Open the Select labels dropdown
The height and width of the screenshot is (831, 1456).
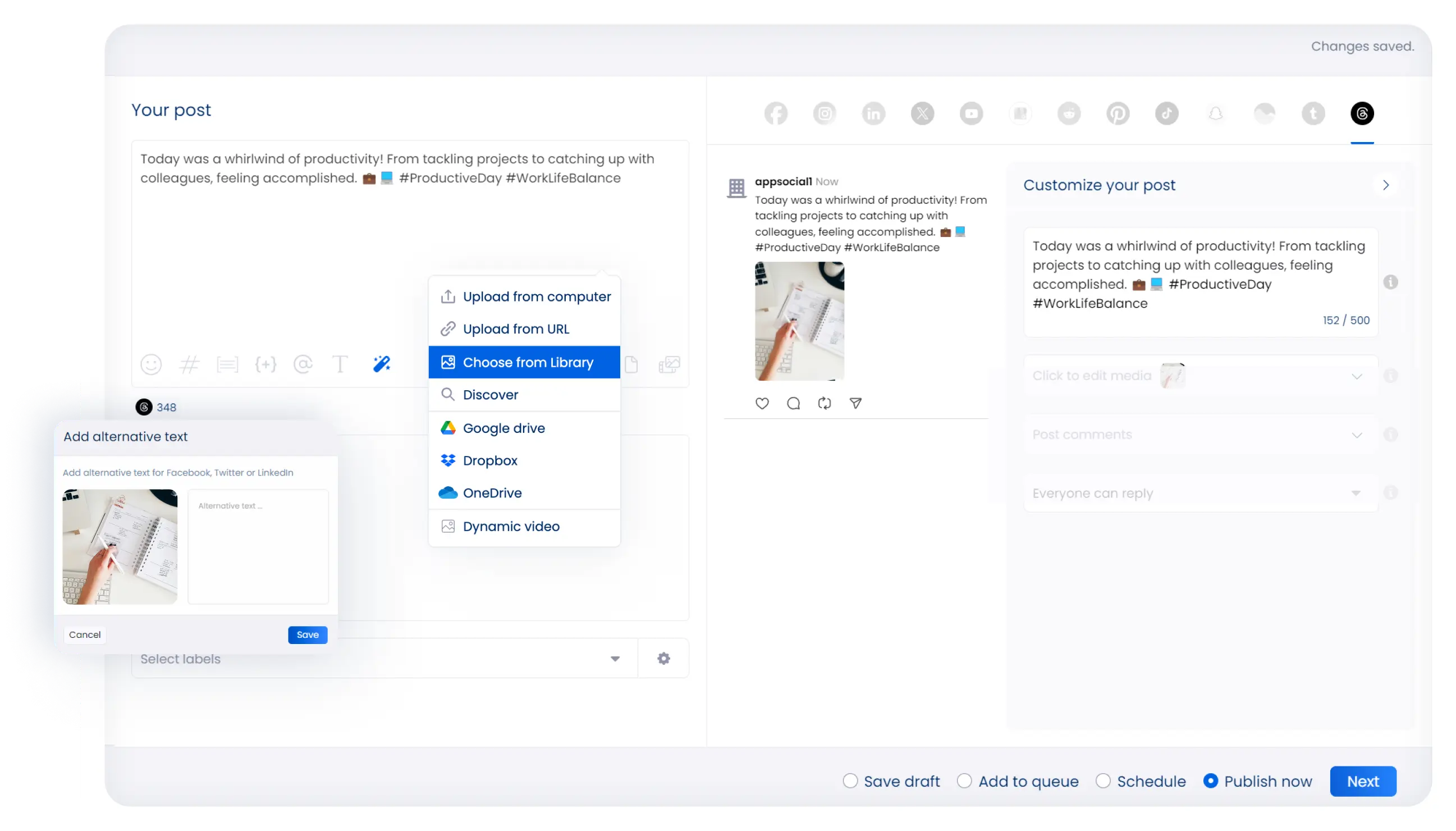(384, 659)
